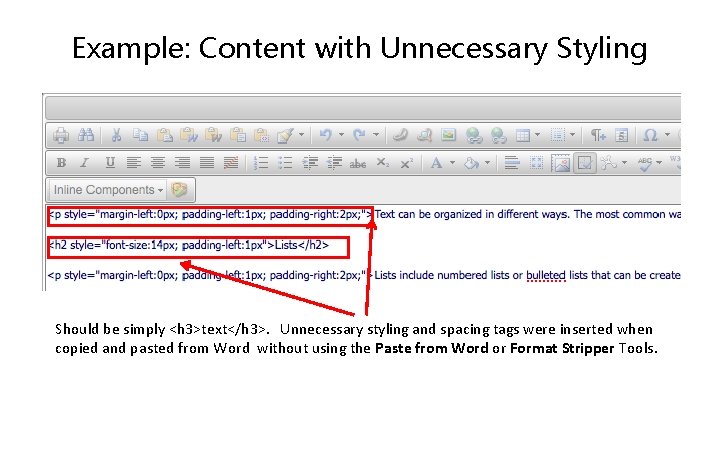Click the Outdent icon
Screen dimensions: 720x450
334,163
